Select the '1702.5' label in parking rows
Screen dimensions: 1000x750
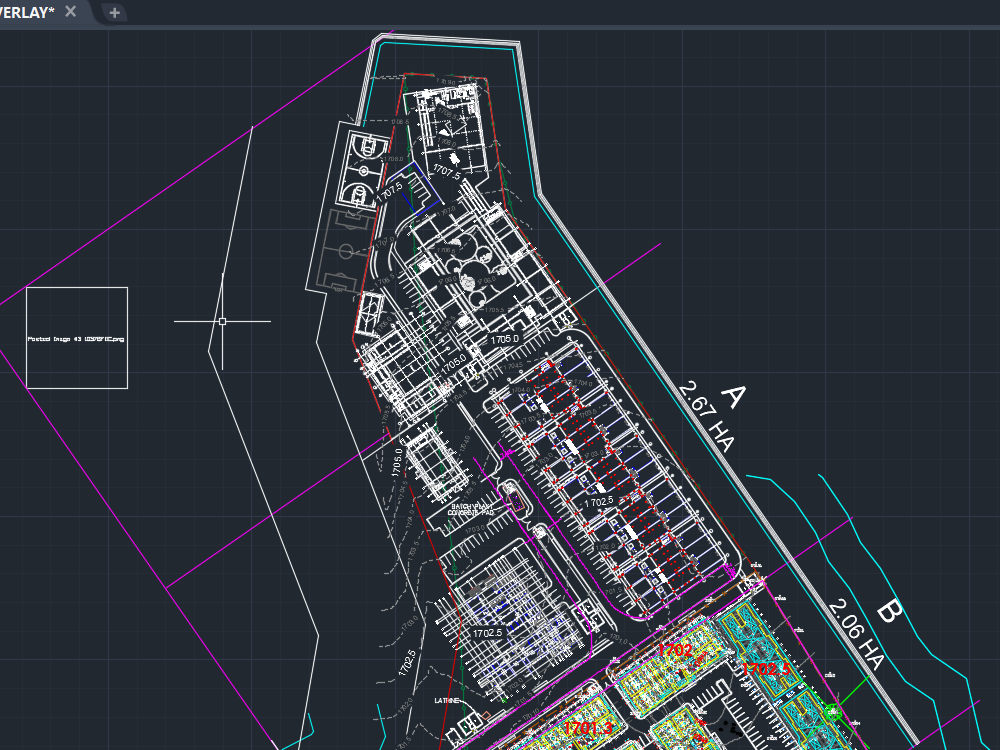point(598,502)
